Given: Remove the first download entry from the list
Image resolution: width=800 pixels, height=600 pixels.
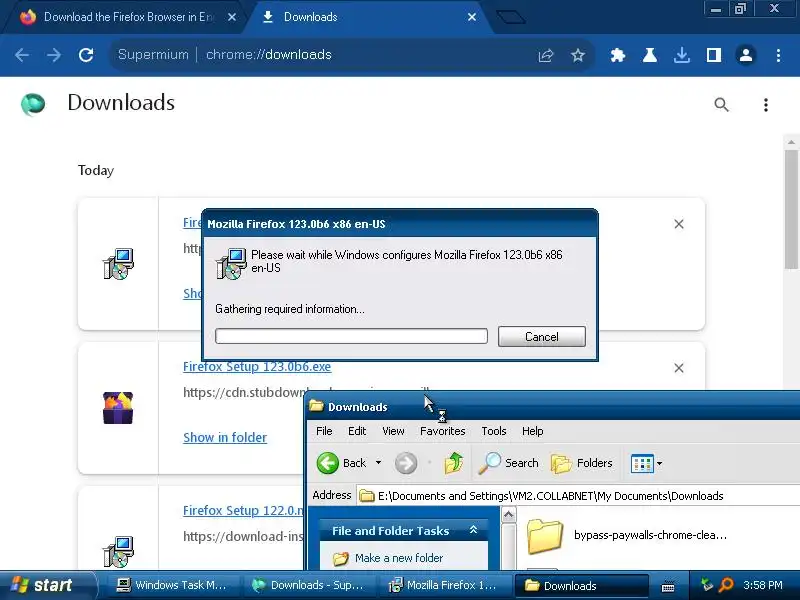Looking at the screenshot, I should (x=679, y=224).
